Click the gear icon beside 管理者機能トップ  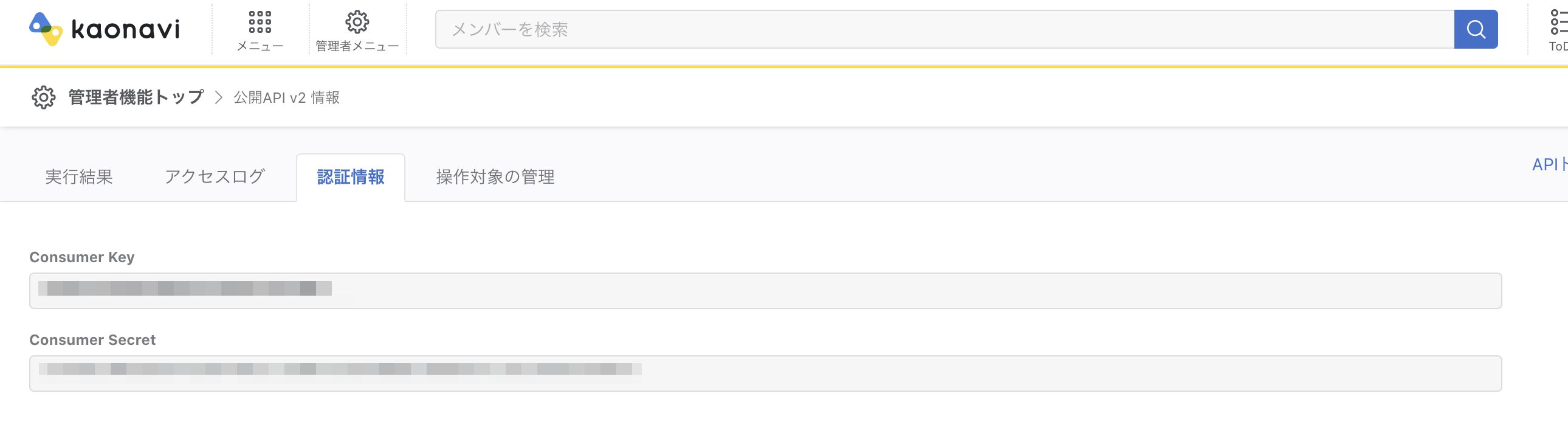click(x=44, y=97)
